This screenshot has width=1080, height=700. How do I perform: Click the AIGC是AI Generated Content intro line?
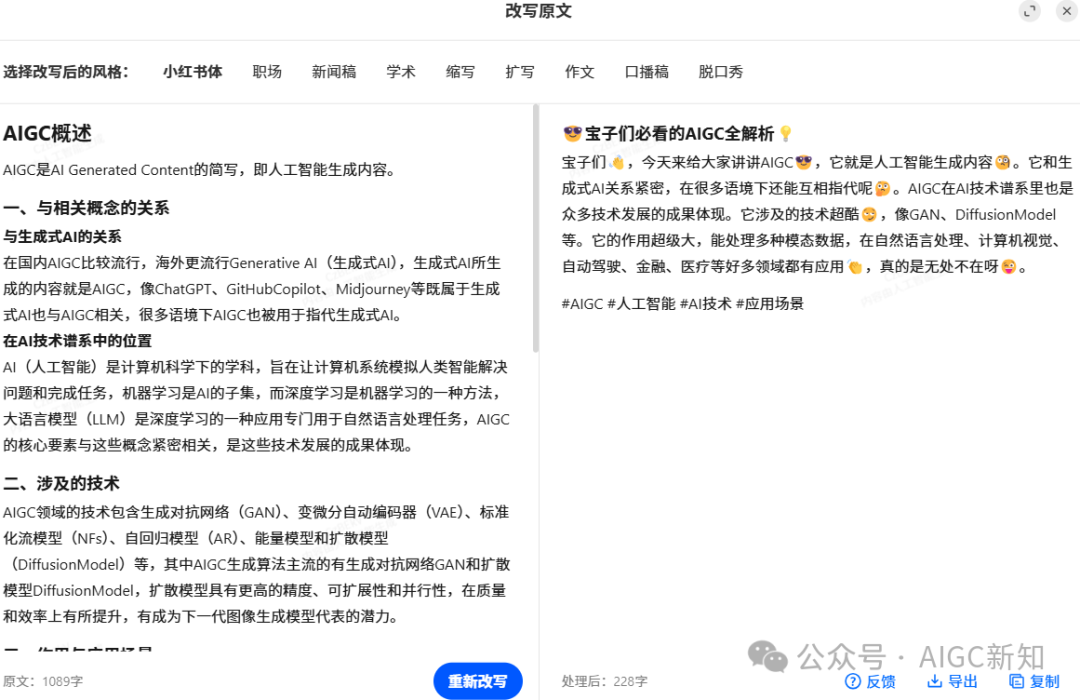point(200,169)
